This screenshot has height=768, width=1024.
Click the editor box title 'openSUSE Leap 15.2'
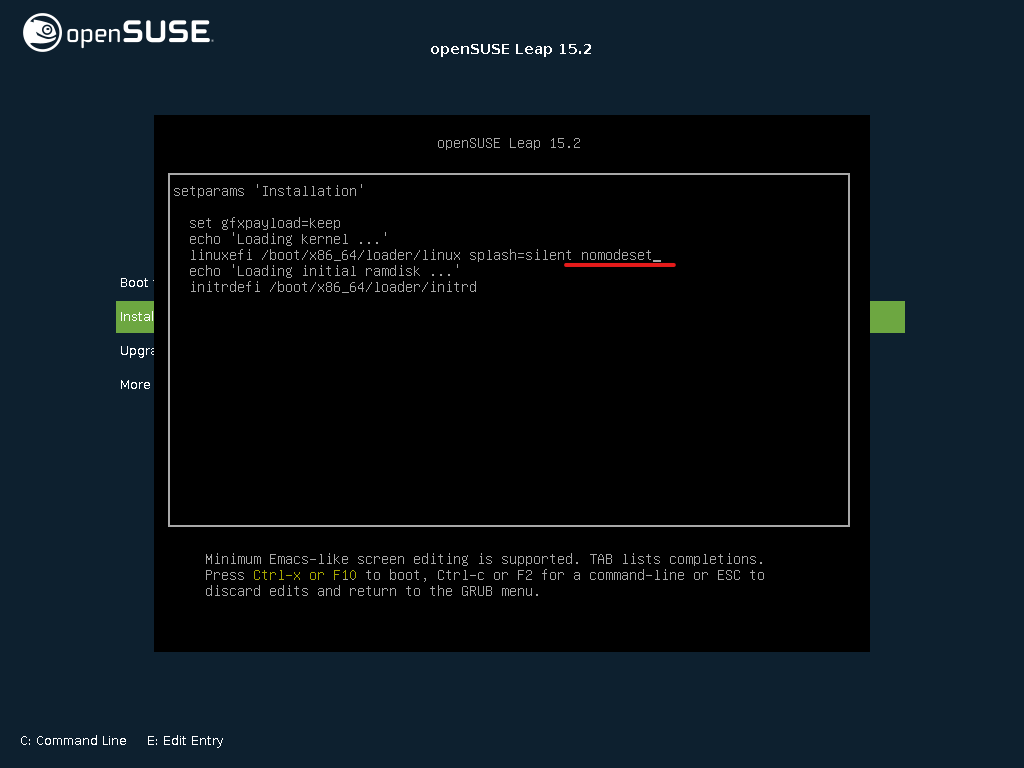click(x=509, y=143)
